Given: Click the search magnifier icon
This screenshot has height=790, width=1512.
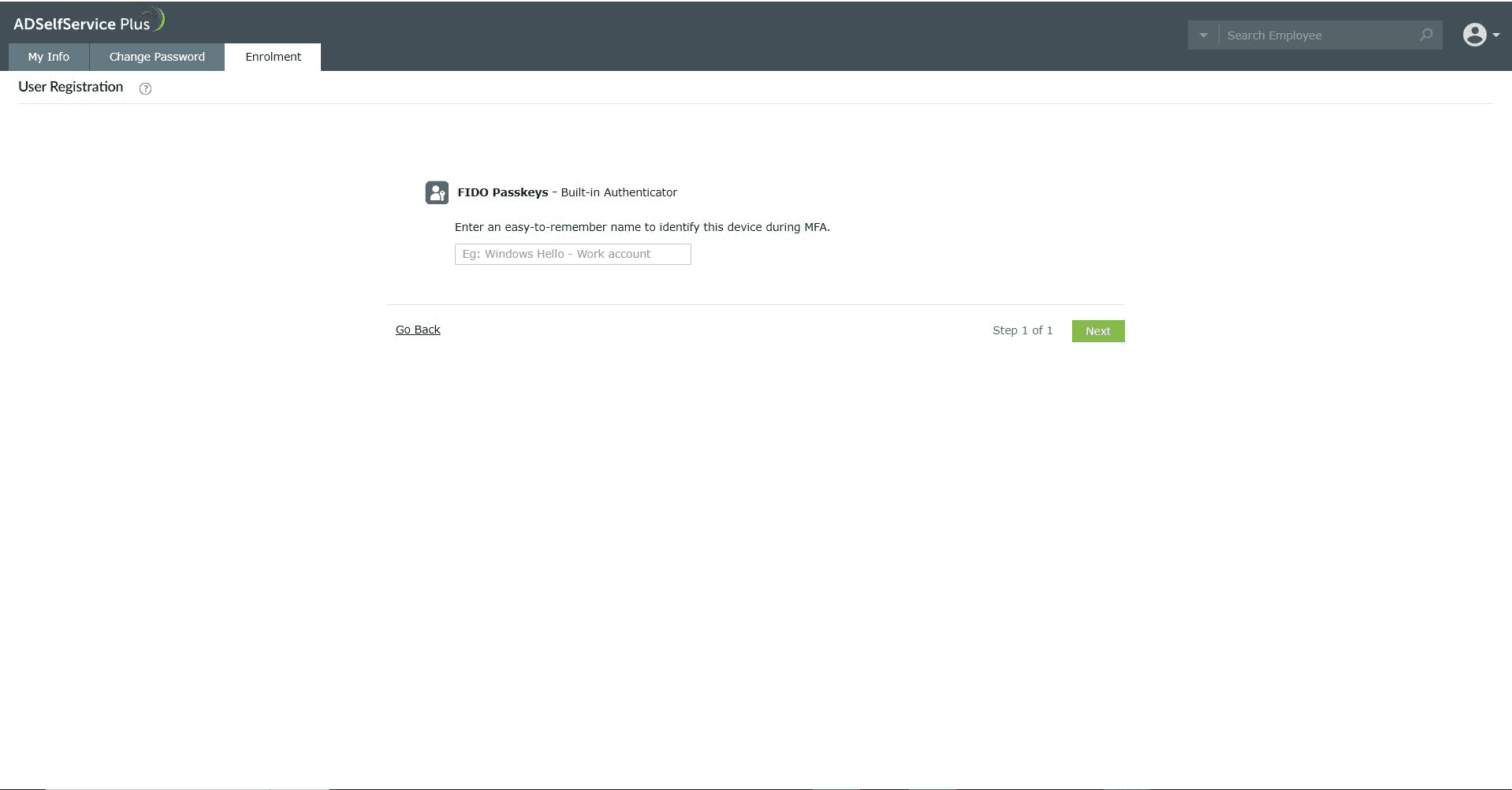Looking at the screenshot, I should coord(1426,35).
